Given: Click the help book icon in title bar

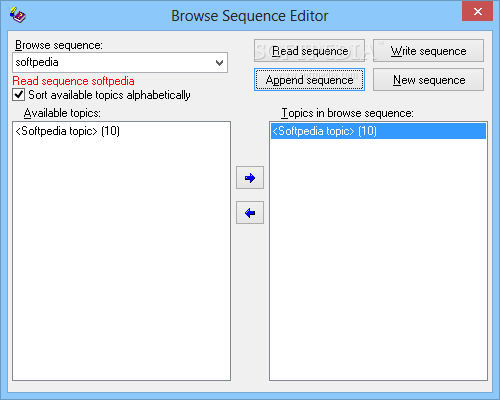Looking at the screenshot, I should 17,15.
